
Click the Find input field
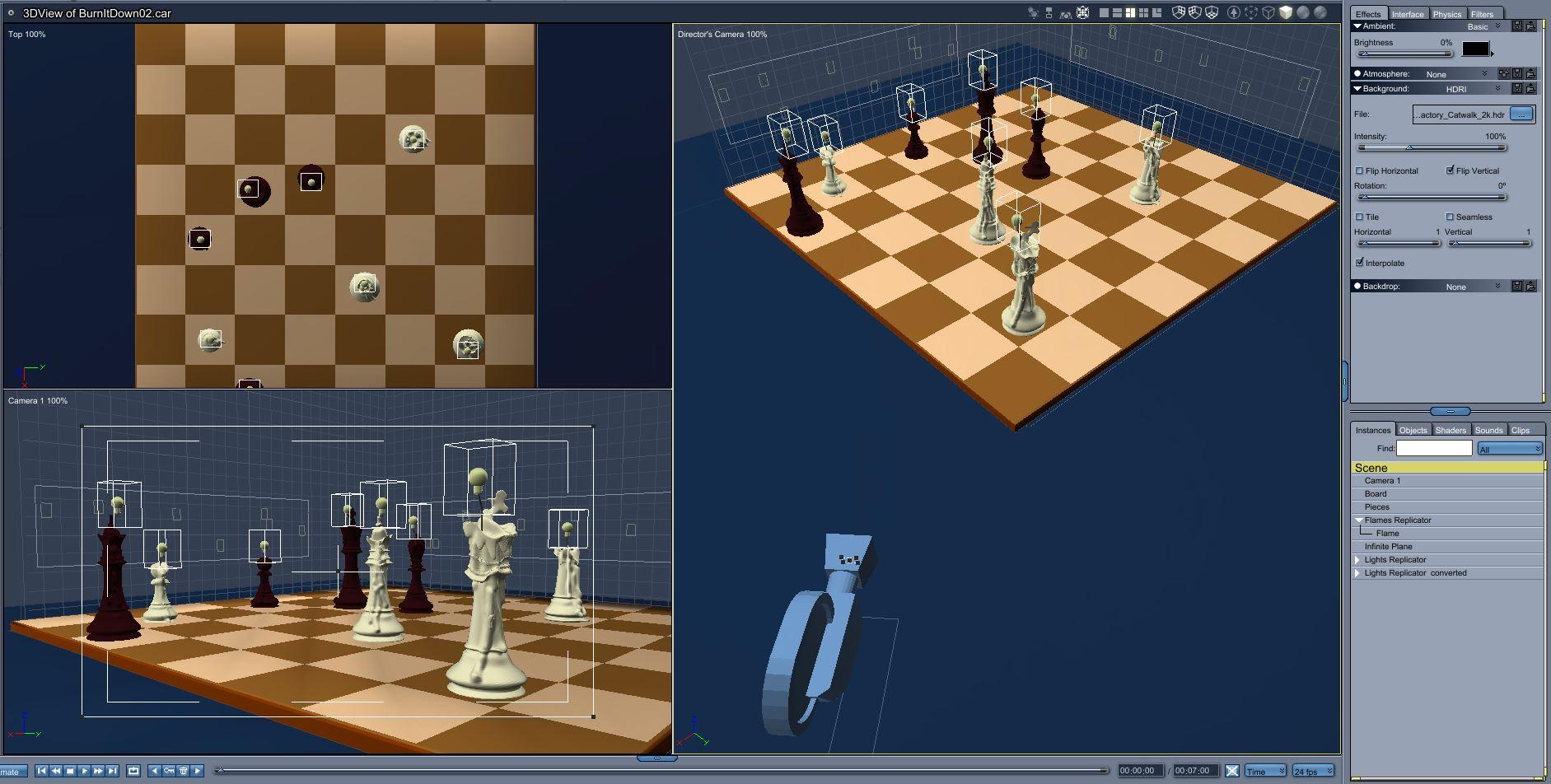(1434, 448)
